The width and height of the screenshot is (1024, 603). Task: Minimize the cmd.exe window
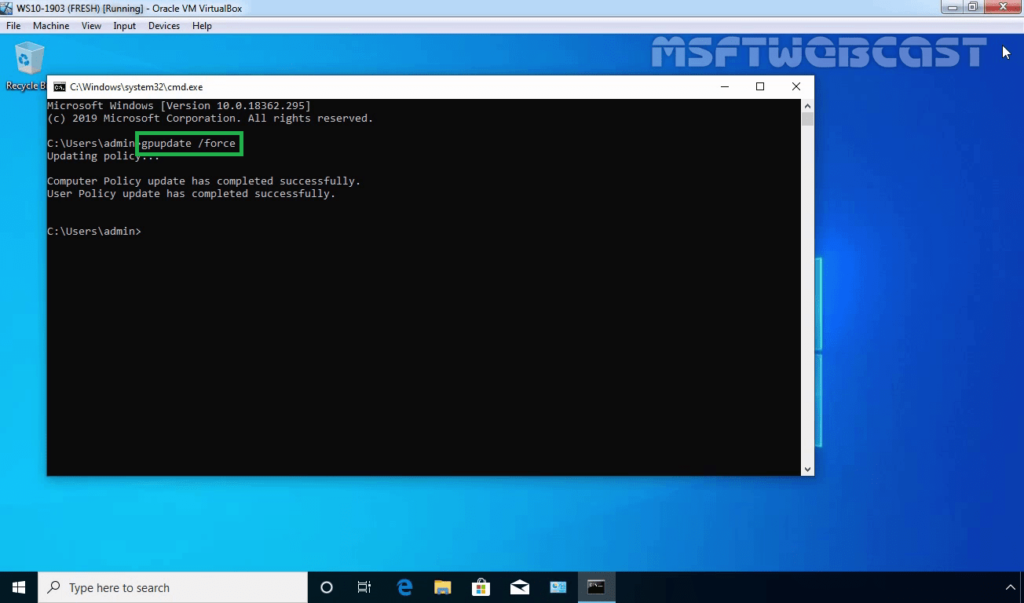(x=725, y=86)
